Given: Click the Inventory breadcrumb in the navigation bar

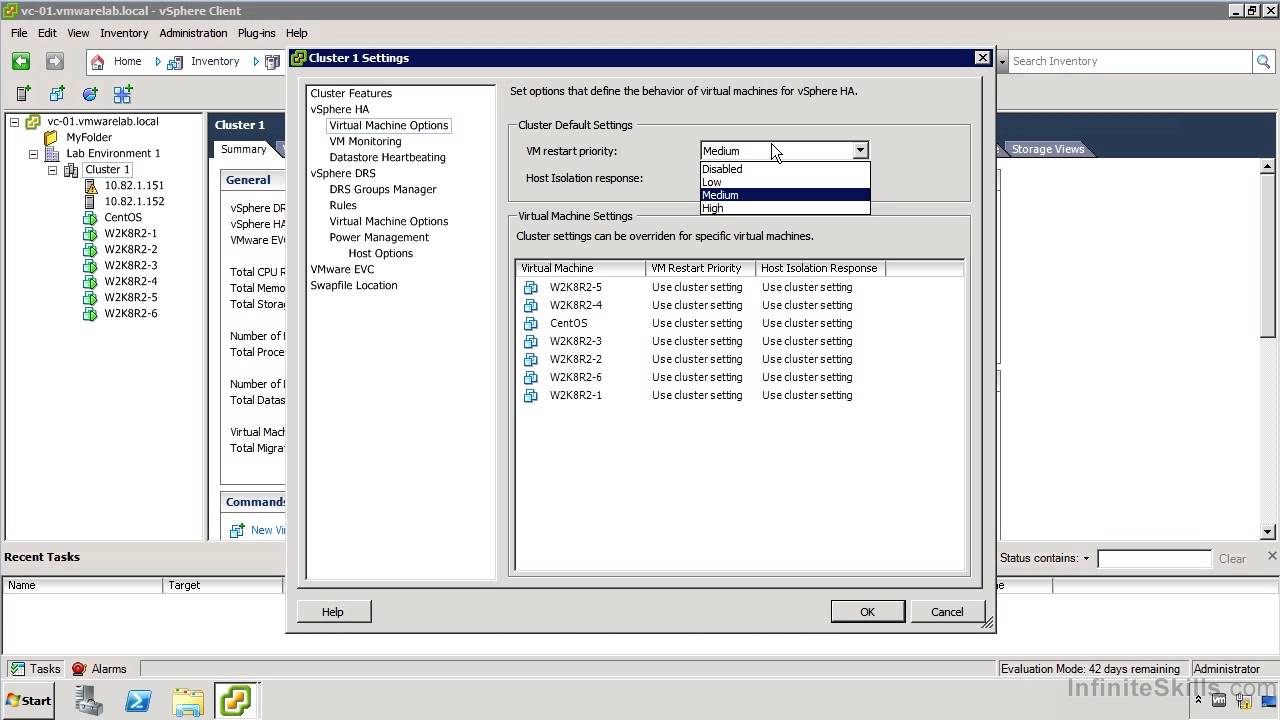Looking at the screenshot, I should coord(215,61).
